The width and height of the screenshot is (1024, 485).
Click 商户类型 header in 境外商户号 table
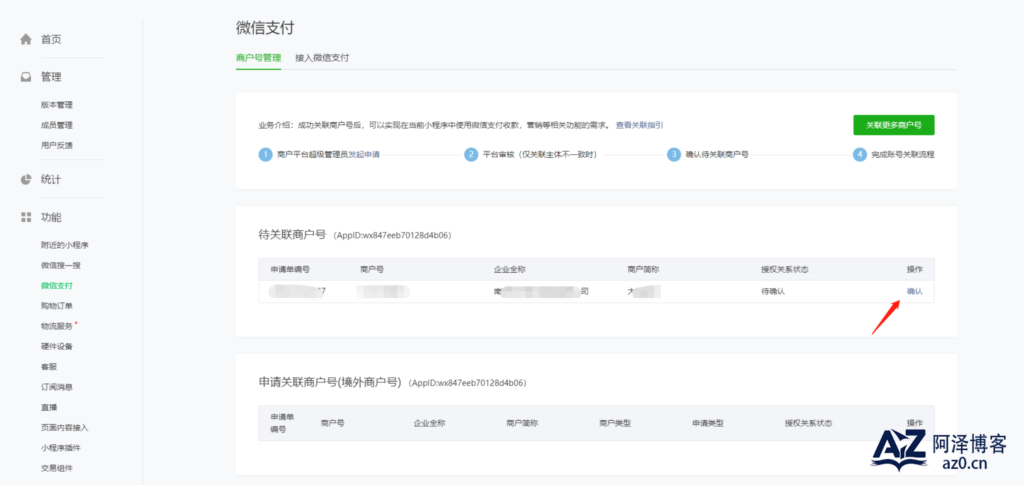point(615,423)
